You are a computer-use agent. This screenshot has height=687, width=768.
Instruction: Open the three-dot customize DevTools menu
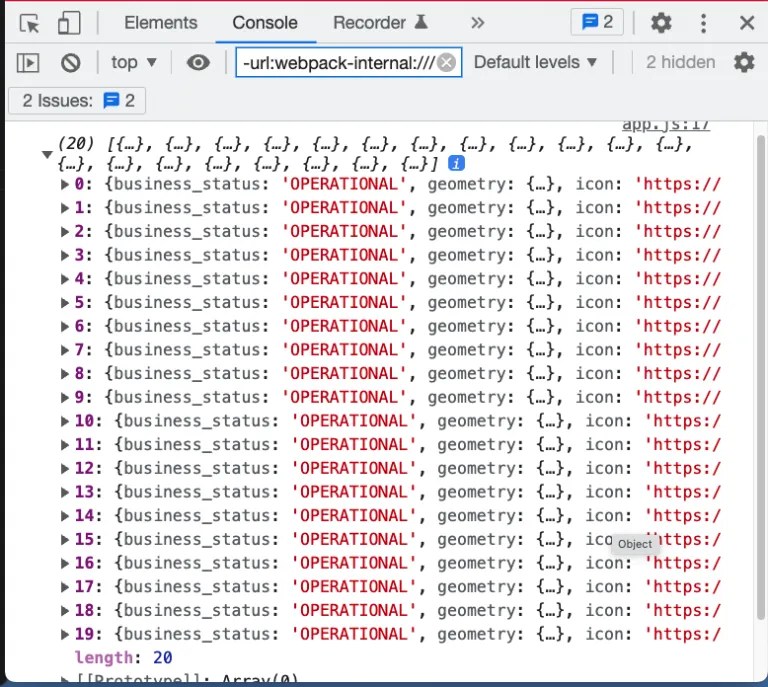[x=703, y=23]
